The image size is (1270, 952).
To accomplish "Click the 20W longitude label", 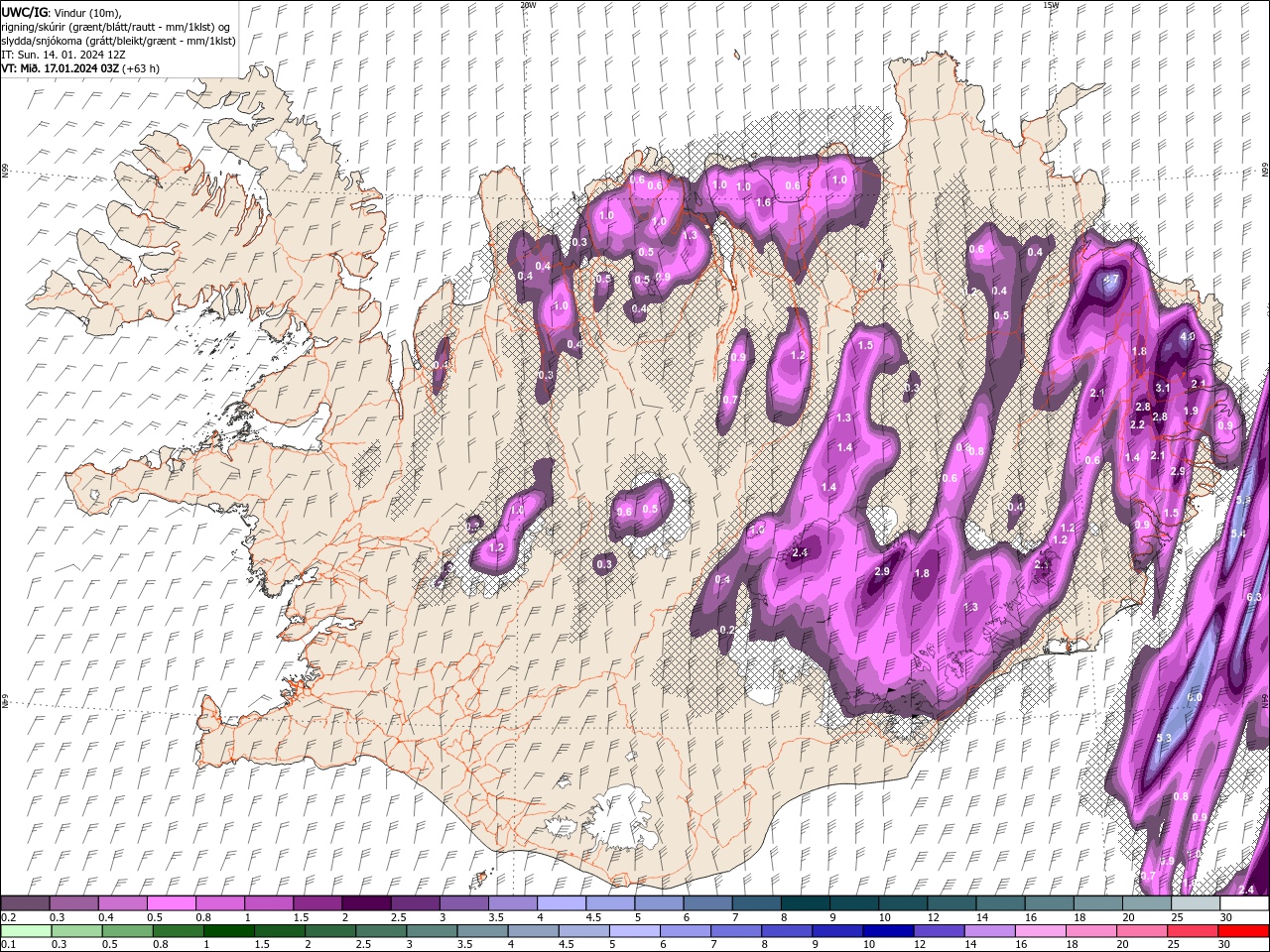I will [x=528, y=4].
